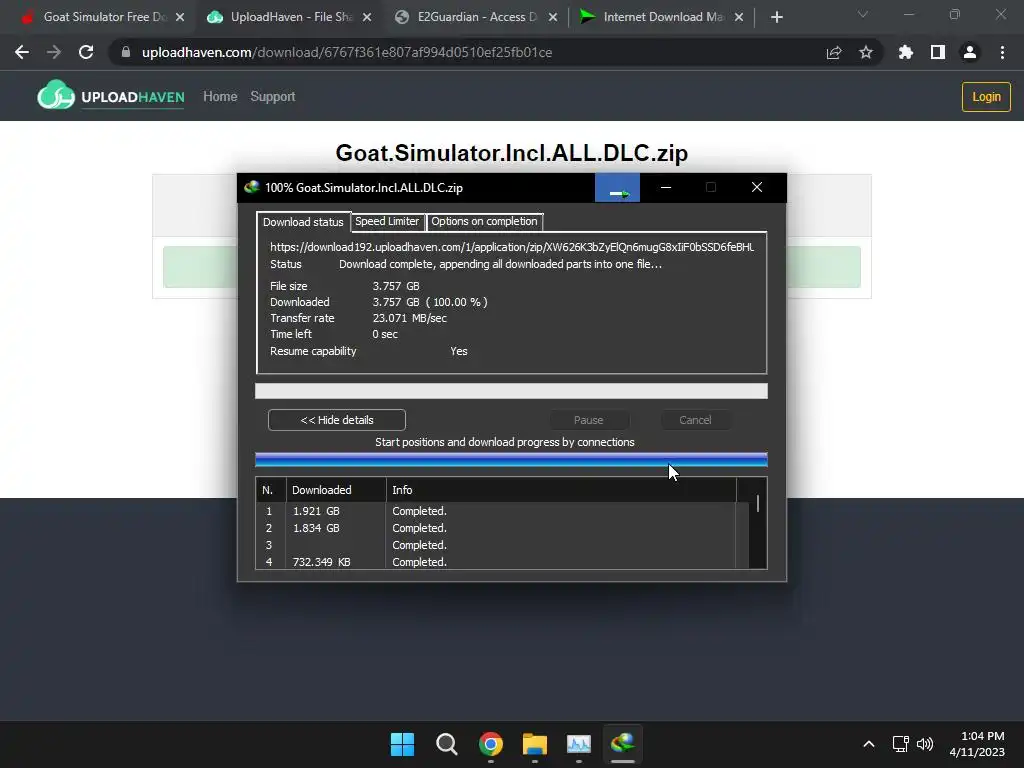The height and width of the screenshot is (768, 1024).
Task: Click Internet Download Manager taskbar icon
Action: pos(623,743)
